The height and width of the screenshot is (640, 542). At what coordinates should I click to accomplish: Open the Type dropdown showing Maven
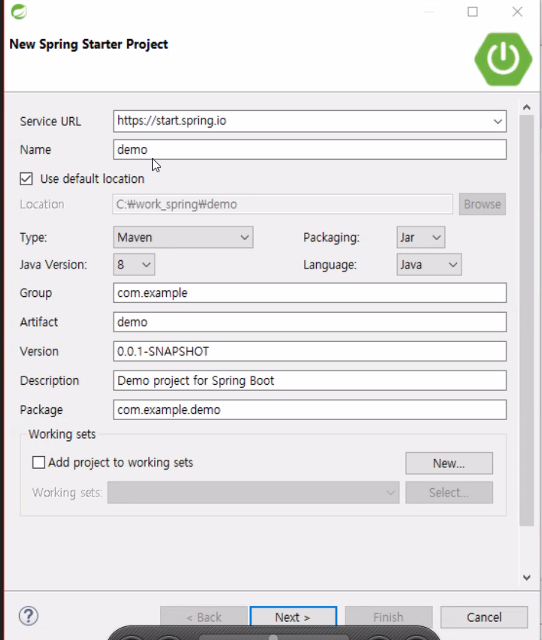click(183, 237)
